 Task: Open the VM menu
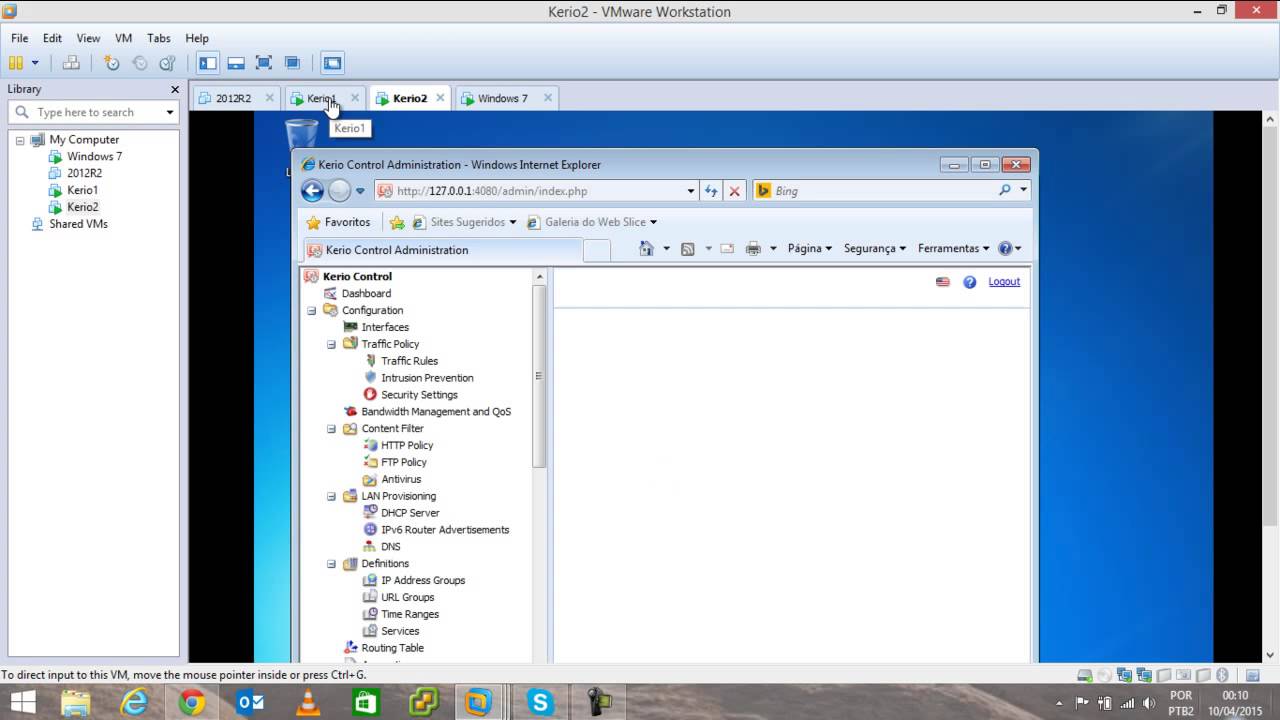click(123, 38)
